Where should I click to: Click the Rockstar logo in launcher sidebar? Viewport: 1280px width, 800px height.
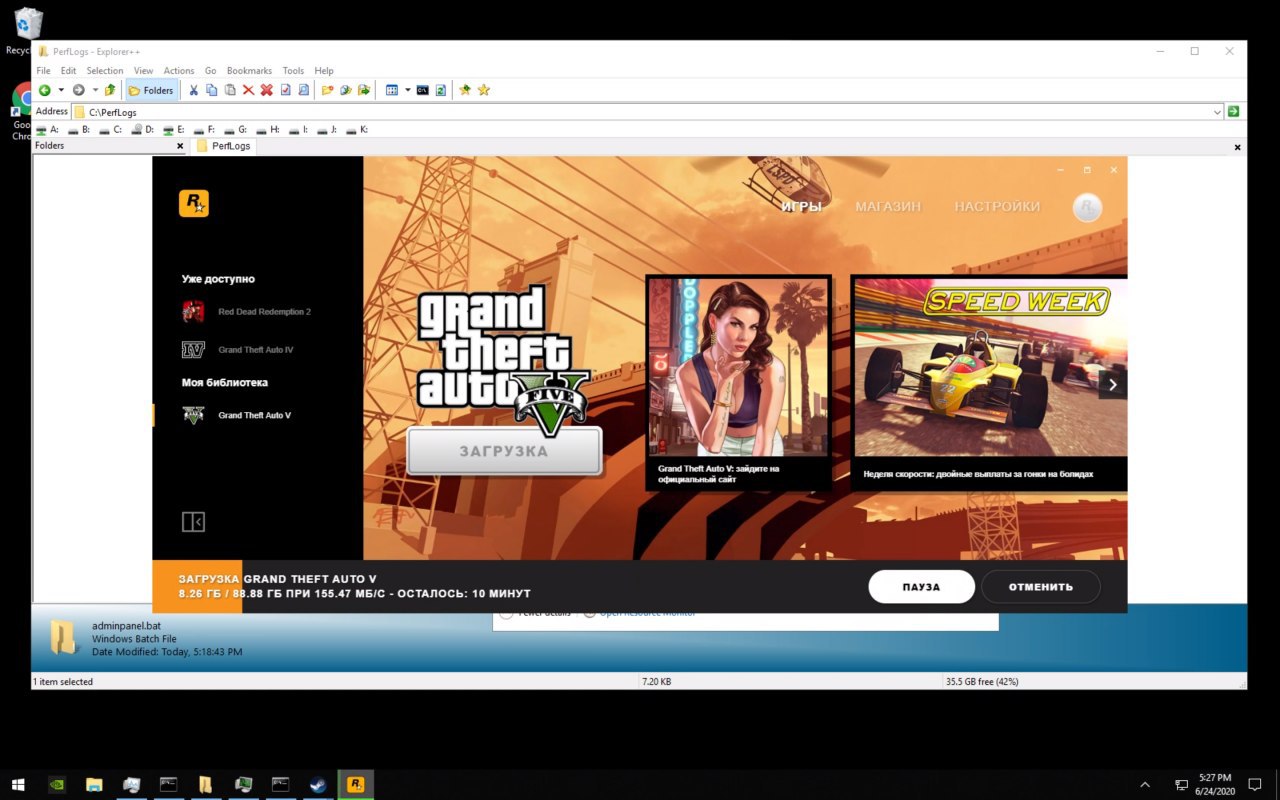[x=194, y=203]
